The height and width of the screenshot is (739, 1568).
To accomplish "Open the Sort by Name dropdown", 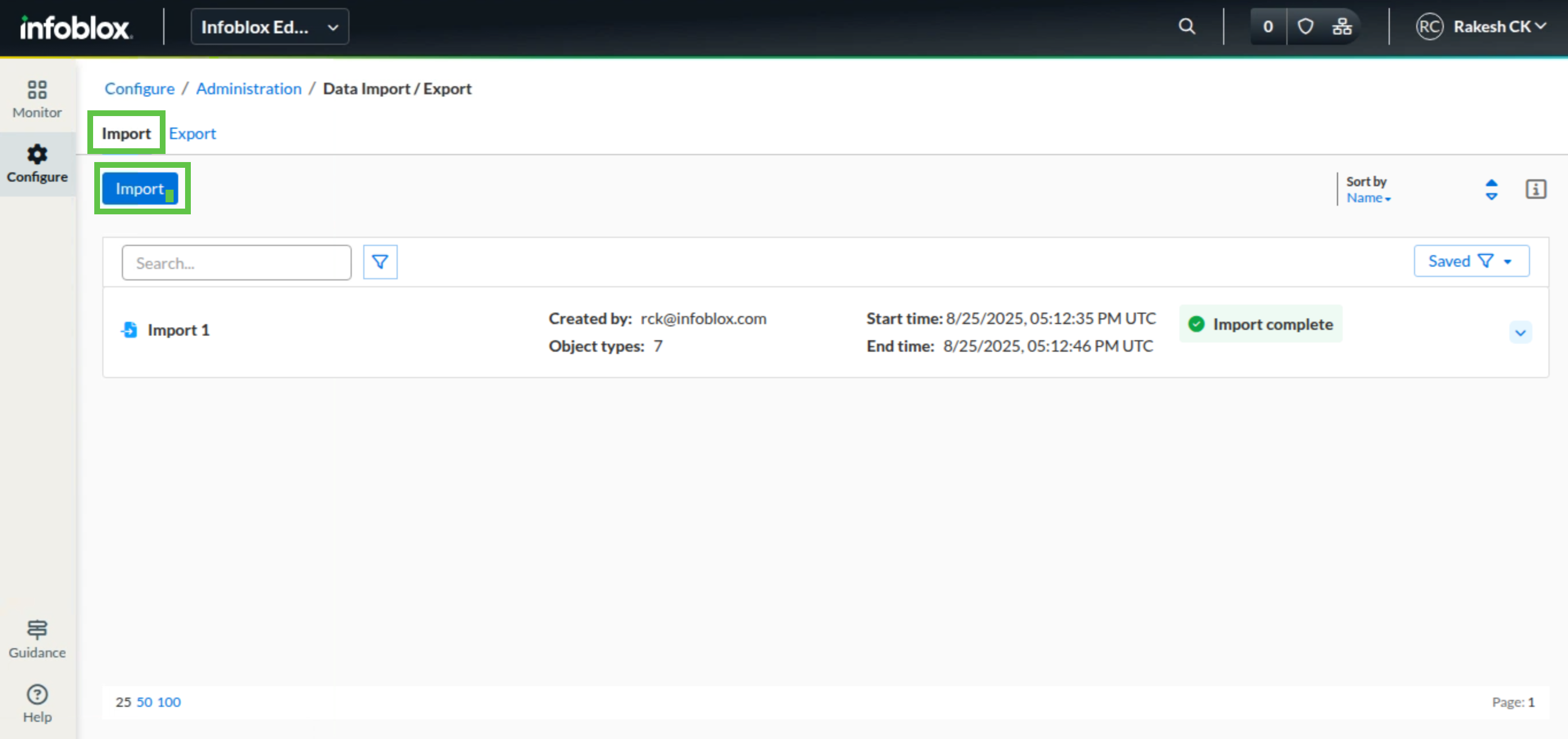I will 1368,198.
